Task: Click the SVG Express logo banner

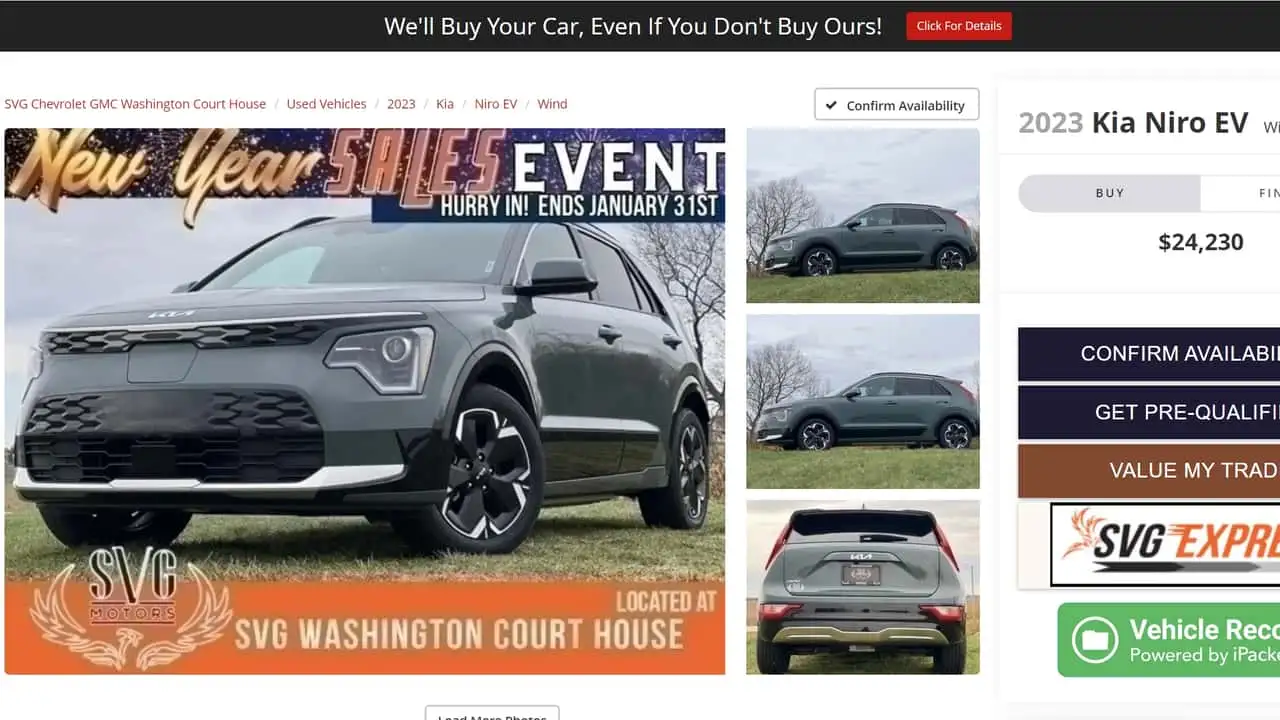Action: 1165,544
